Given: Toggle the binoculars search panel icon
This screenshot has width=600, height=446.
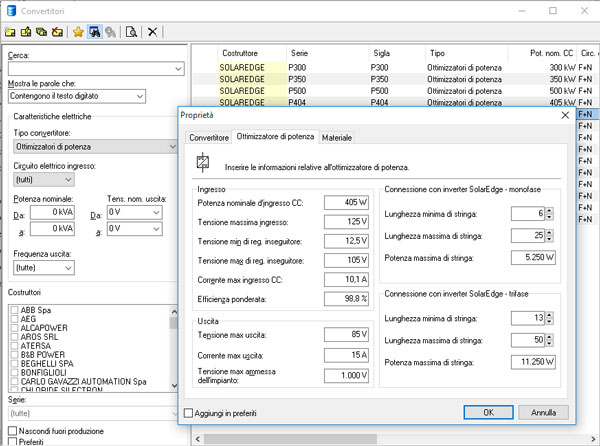Looking at the screenshot, I should coord(95,32).
